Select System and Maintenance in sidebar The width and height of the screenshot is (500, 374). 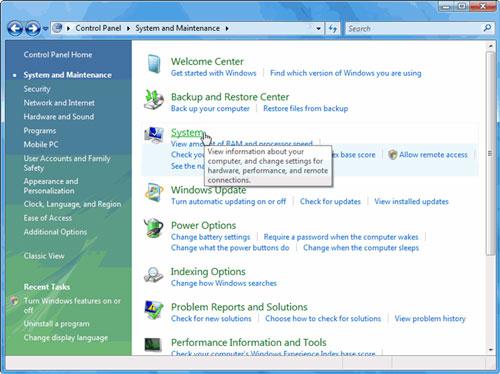(x=67, y=75)
